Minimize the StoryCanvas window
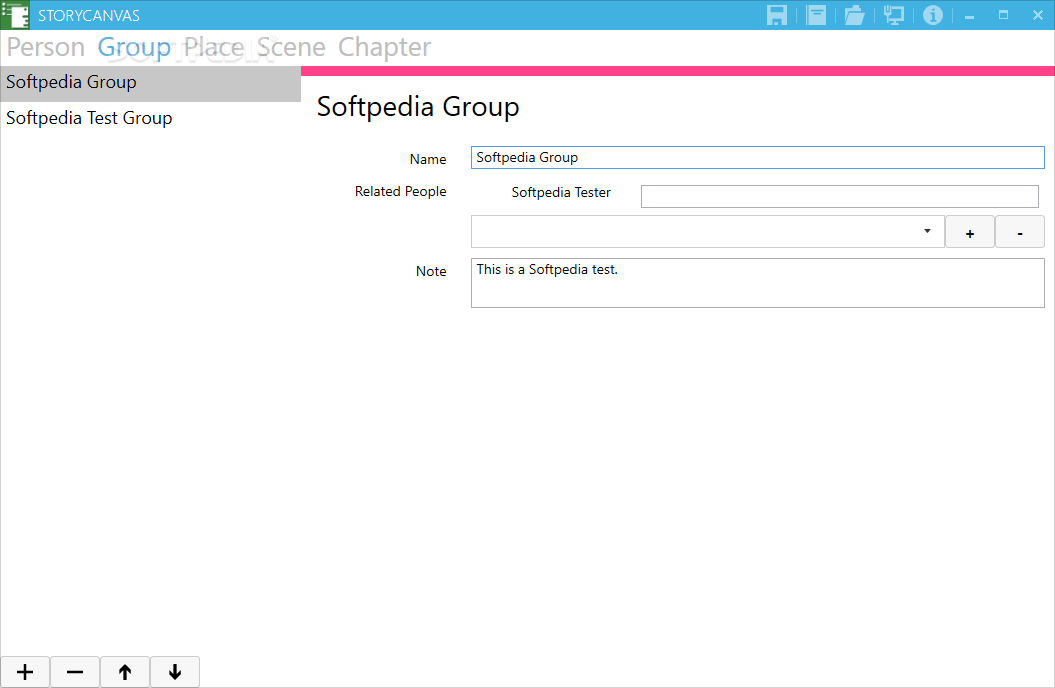1055x688 pixels. (970, 15)
